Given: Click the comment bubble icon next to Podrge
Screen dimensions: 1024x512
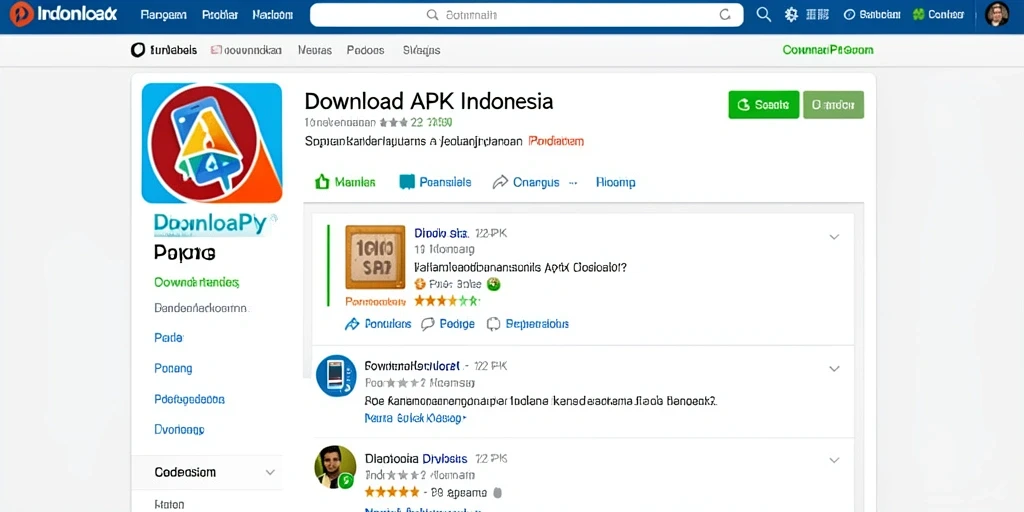Looking at the screenshot, I should [x=428, y=324].
